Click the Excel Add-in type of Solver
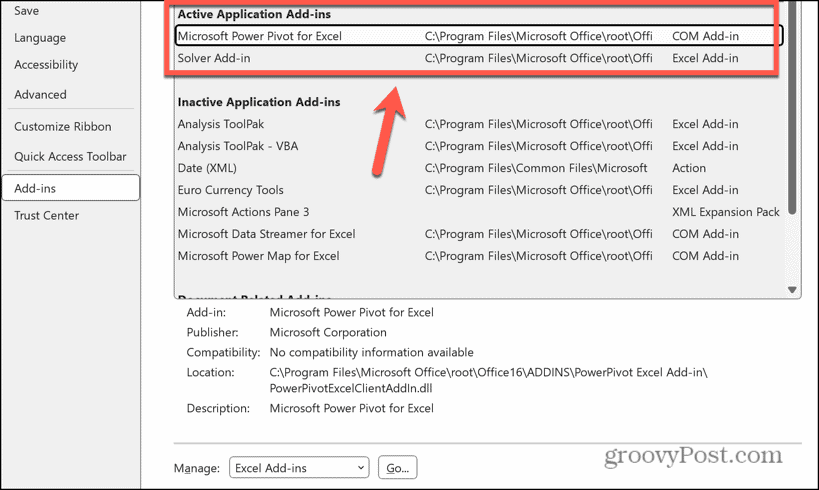 click(705, 58)
